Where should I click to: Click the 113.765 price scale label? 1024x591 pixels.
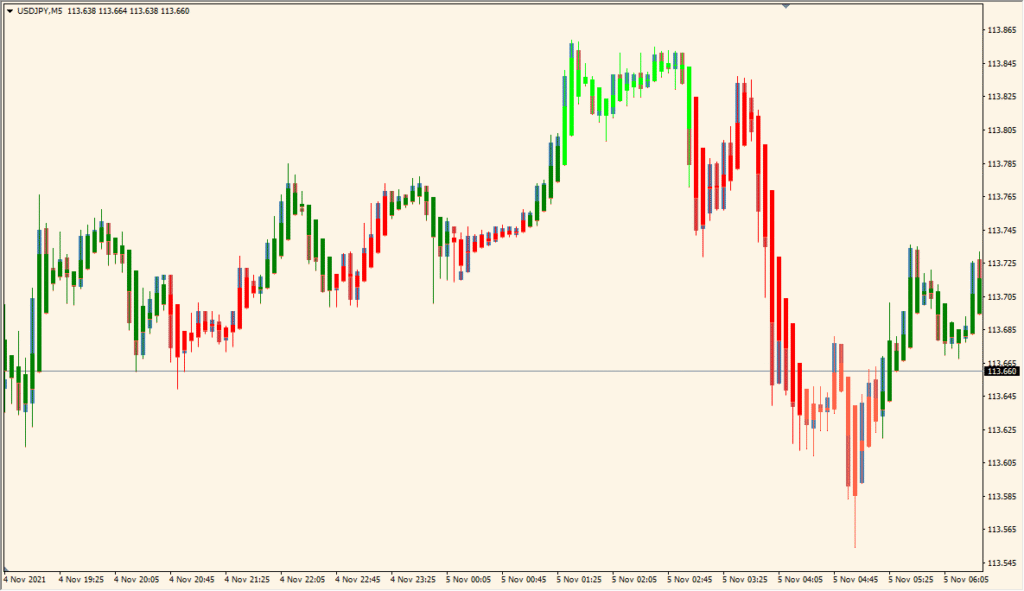click(1002, 197)
